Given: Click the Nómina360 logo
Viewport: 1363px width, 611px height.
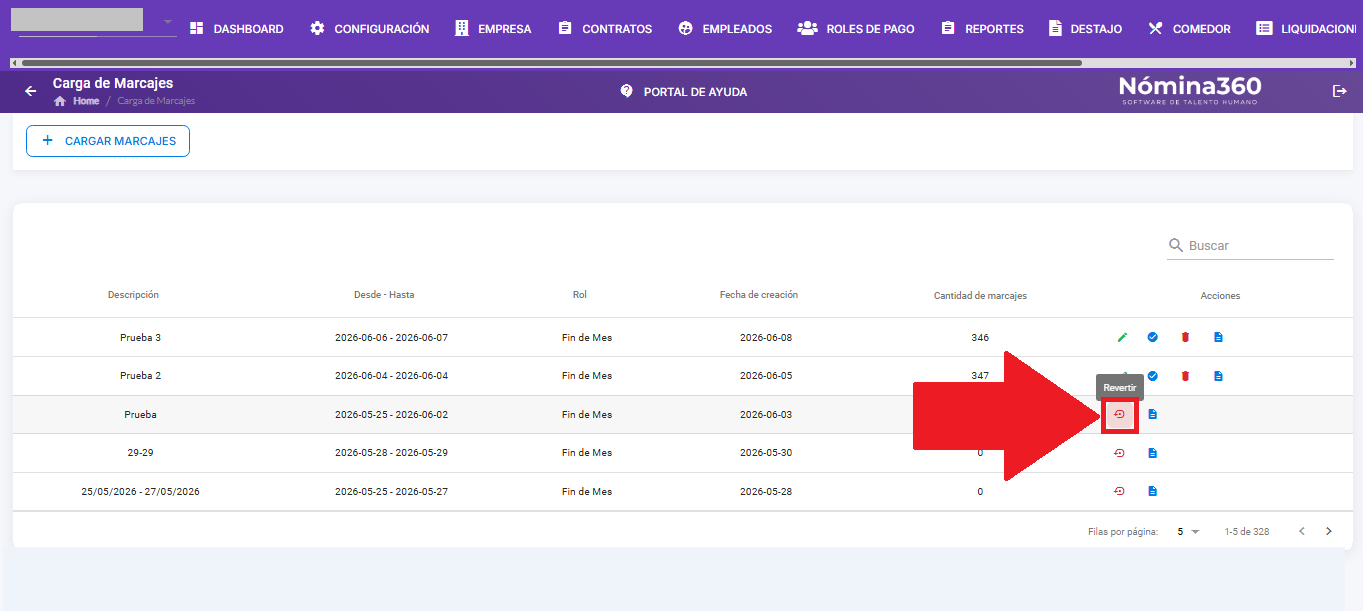Looking at the screenshot, I should [1190, 90].
